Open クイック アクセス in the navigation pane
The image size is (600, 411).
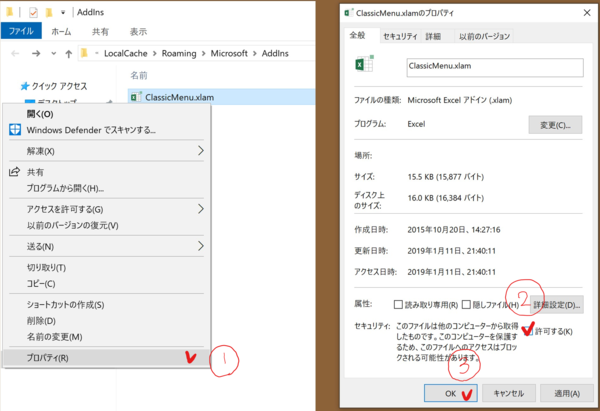click(59, 86)
